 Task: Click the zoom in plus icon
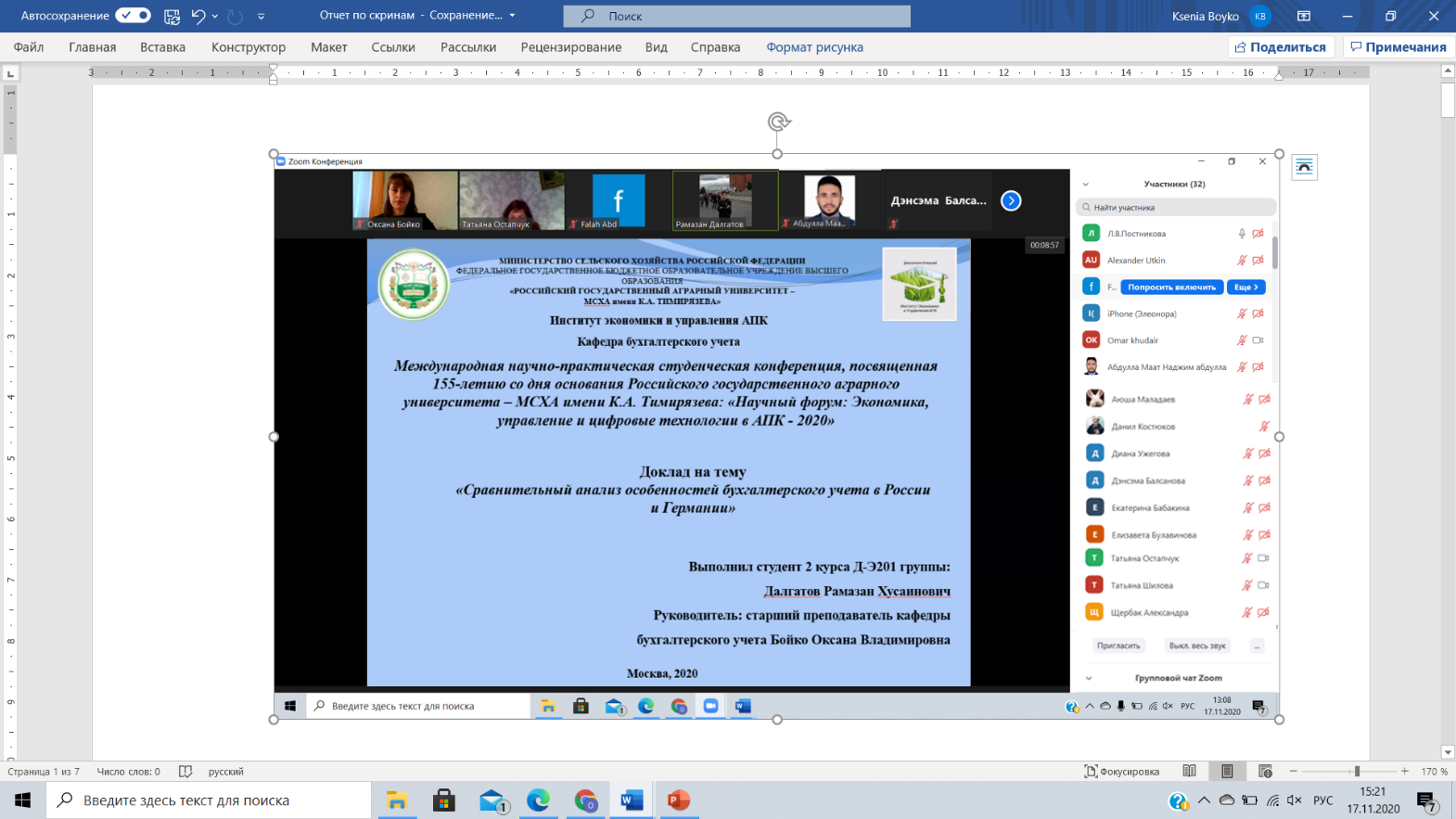pos(1405,772)
